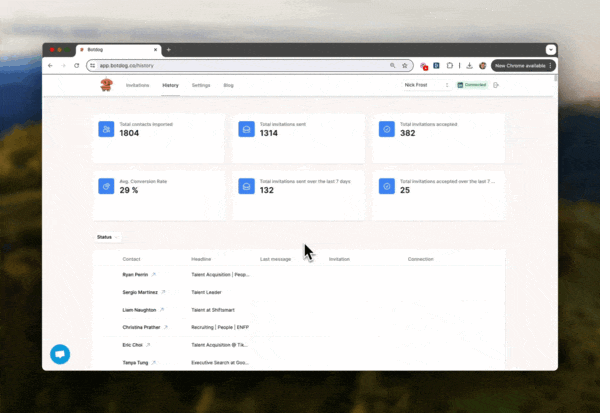
Task: Click the invitations sent last 7 days icon
Action: click(246, 186)
